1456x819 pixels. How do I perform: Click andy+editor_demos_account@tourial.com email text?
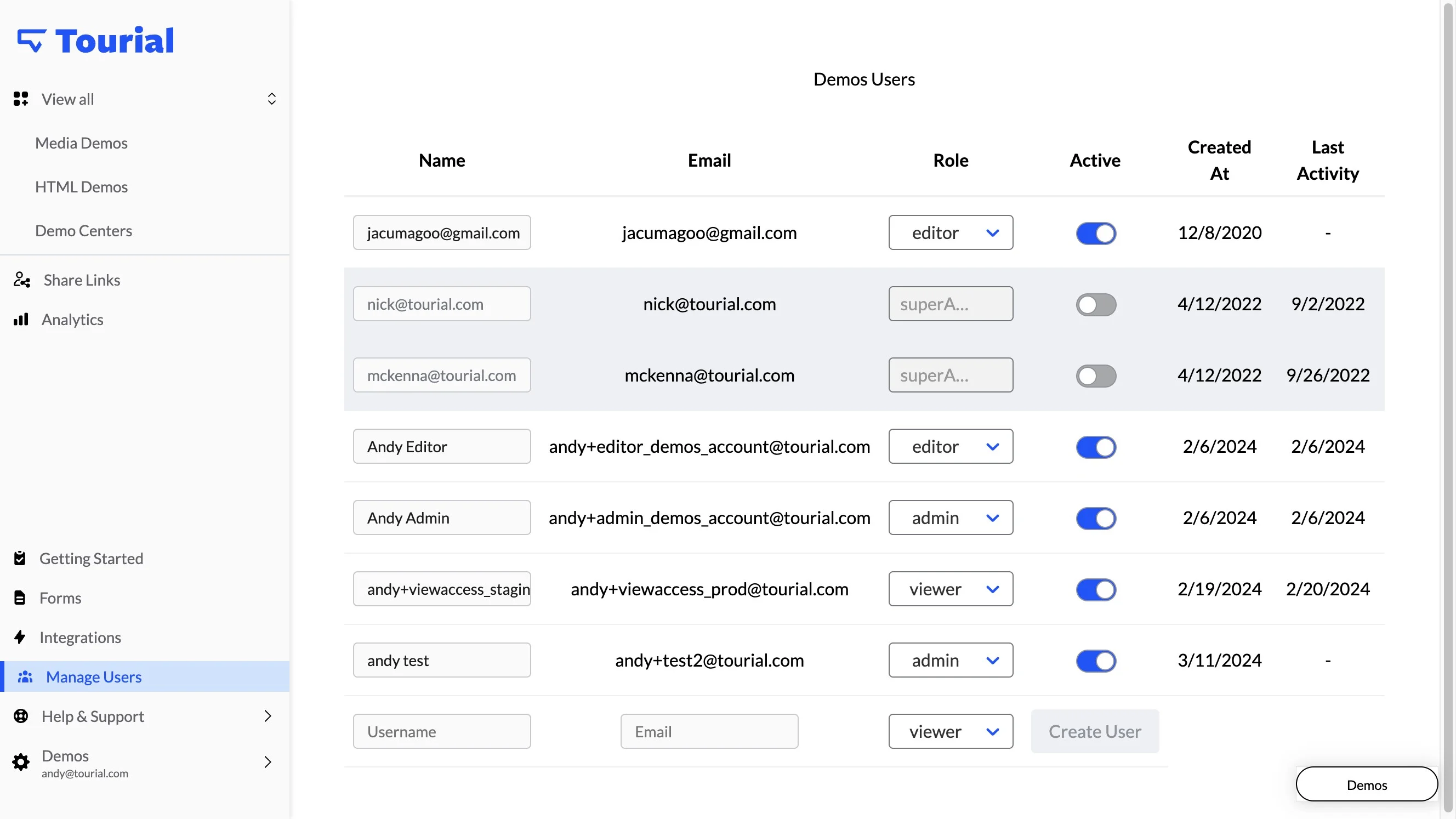tap(709, 447)
